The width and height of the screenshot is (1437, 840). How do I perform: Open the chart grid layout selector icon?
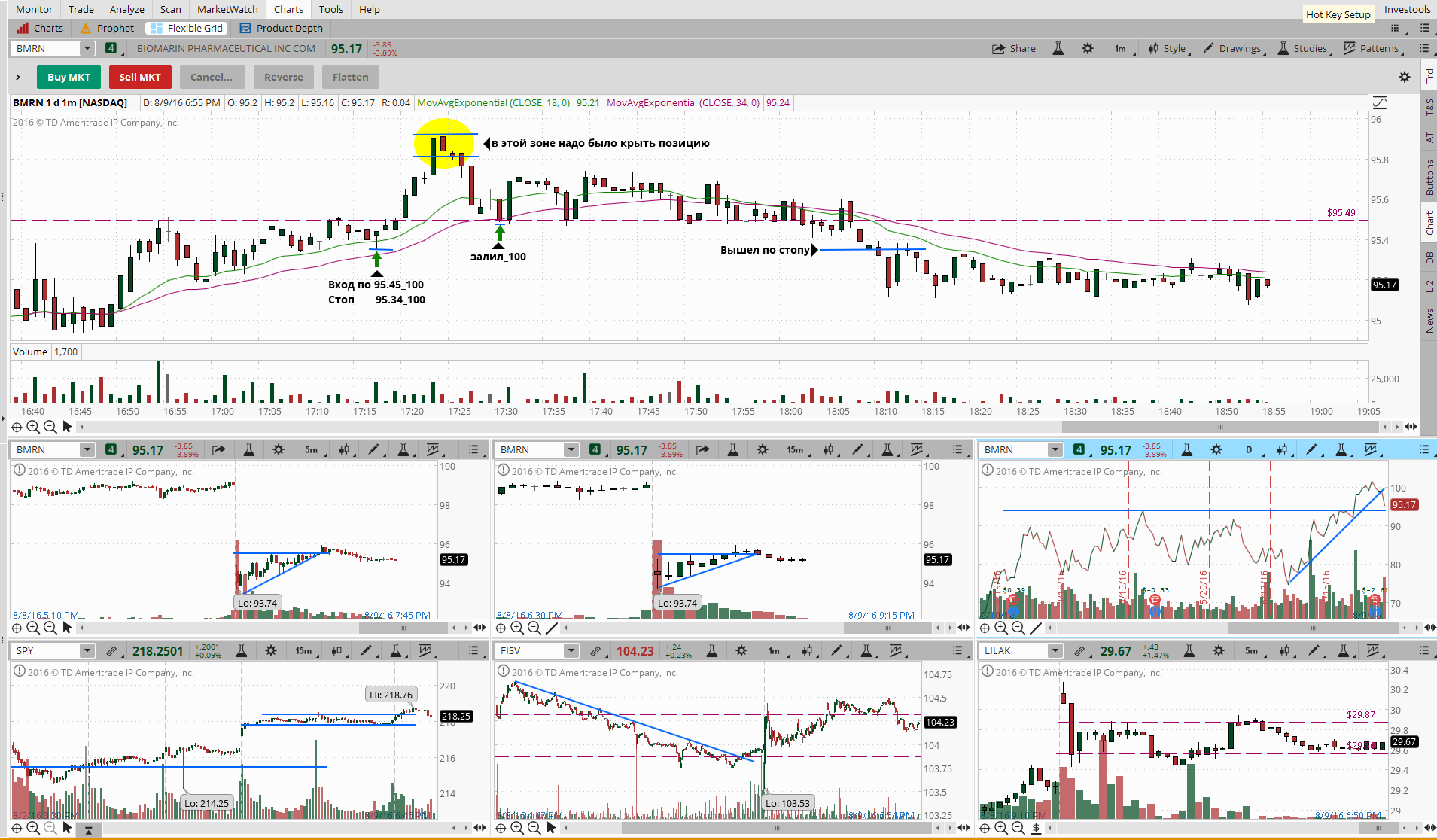pyautogui.click(x=1395, y=28)
